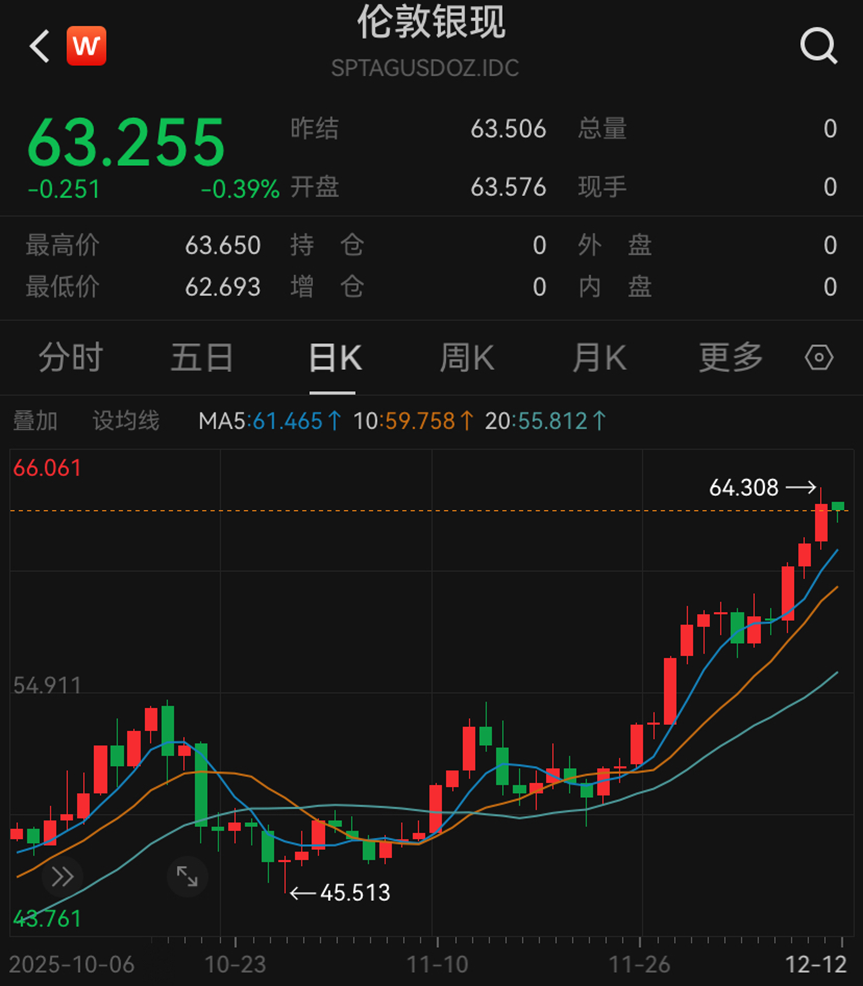Tap the search magnifier icon
This screenshot has width=863, height=986.
(x=819, y=45)
